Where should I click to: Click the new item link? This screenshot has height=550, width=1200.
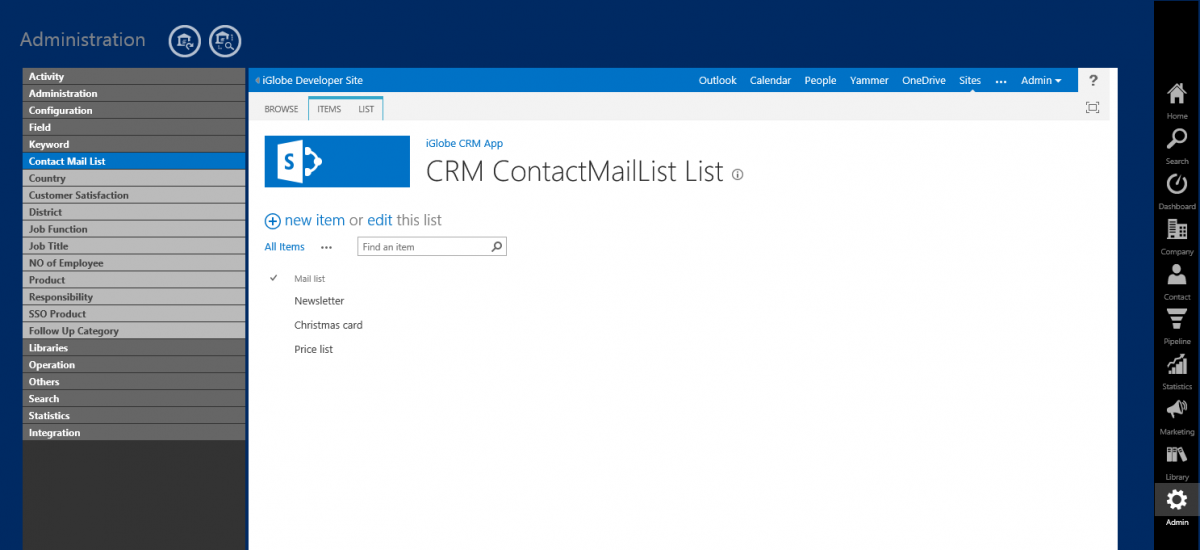click(314, 220)
